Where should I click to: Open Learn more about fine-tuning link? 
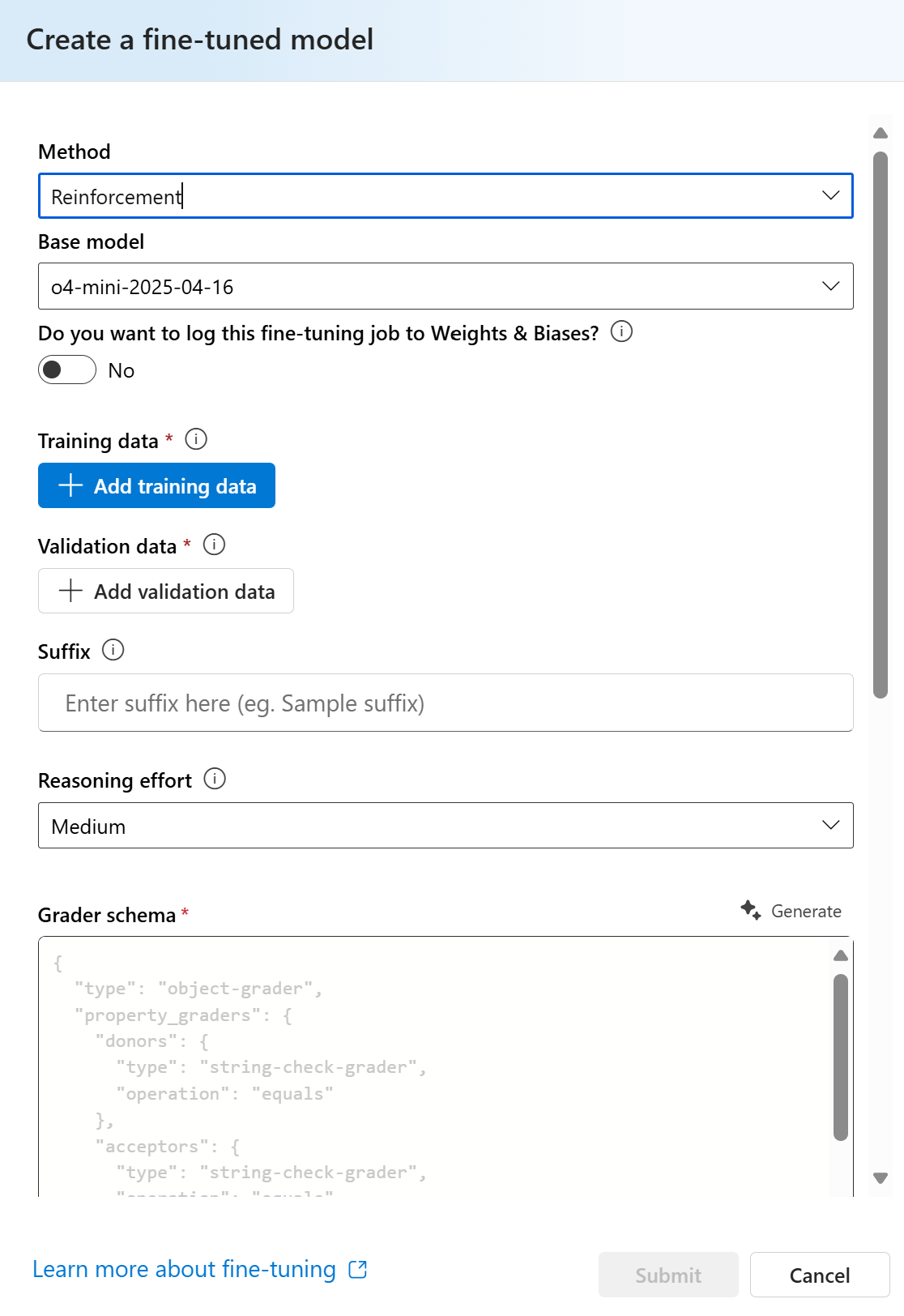coord(184,1270)
